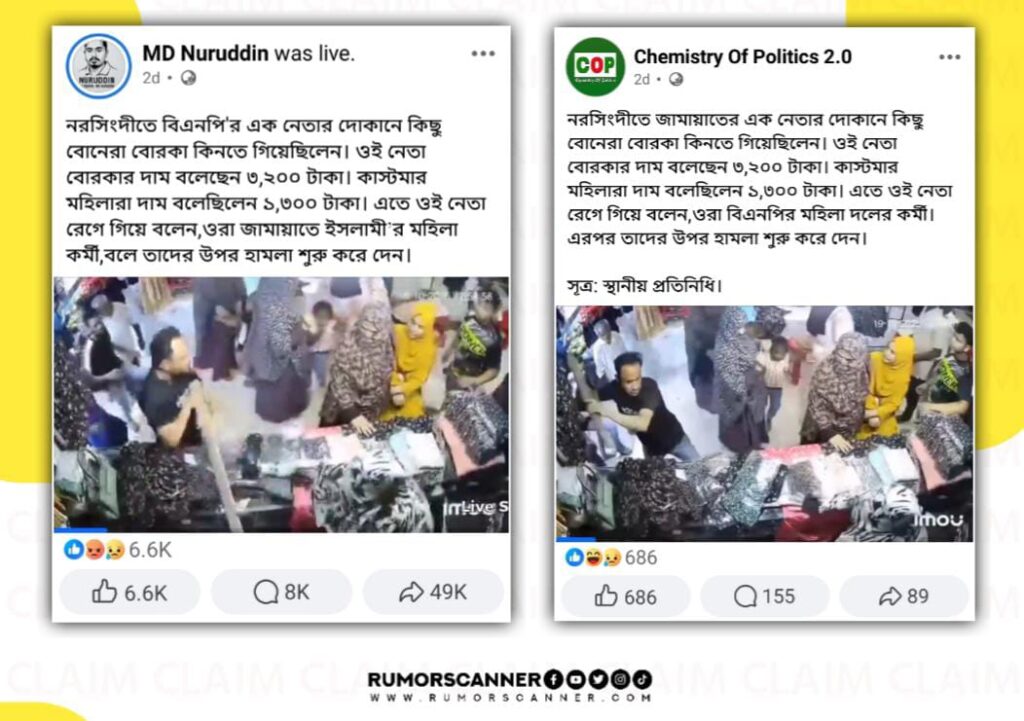Click the Chemistry Of Politics 2.0 name link

(743, 57)
